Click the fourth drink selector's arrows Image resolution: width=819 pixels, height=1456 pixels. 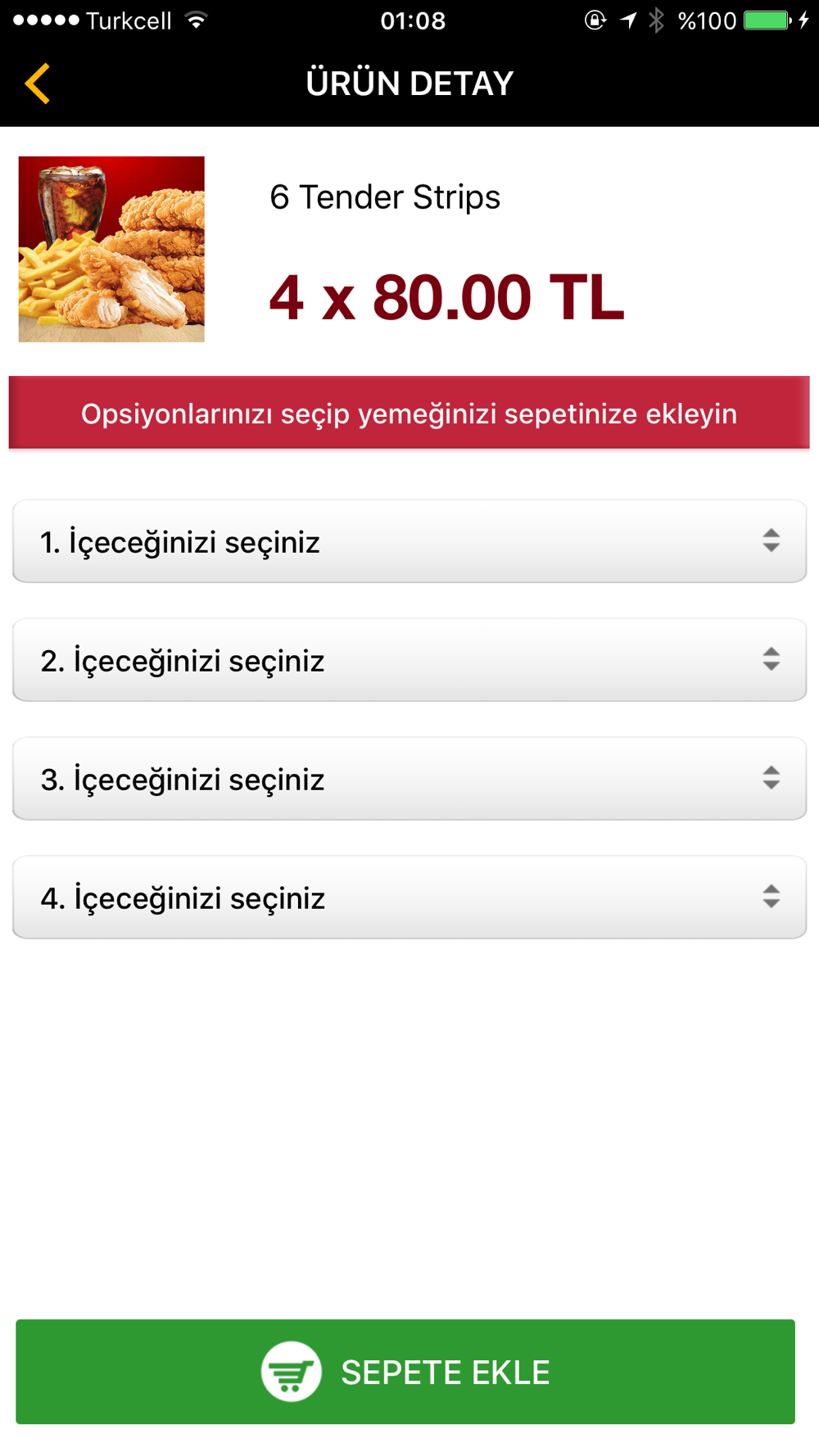tap(771, 897)
